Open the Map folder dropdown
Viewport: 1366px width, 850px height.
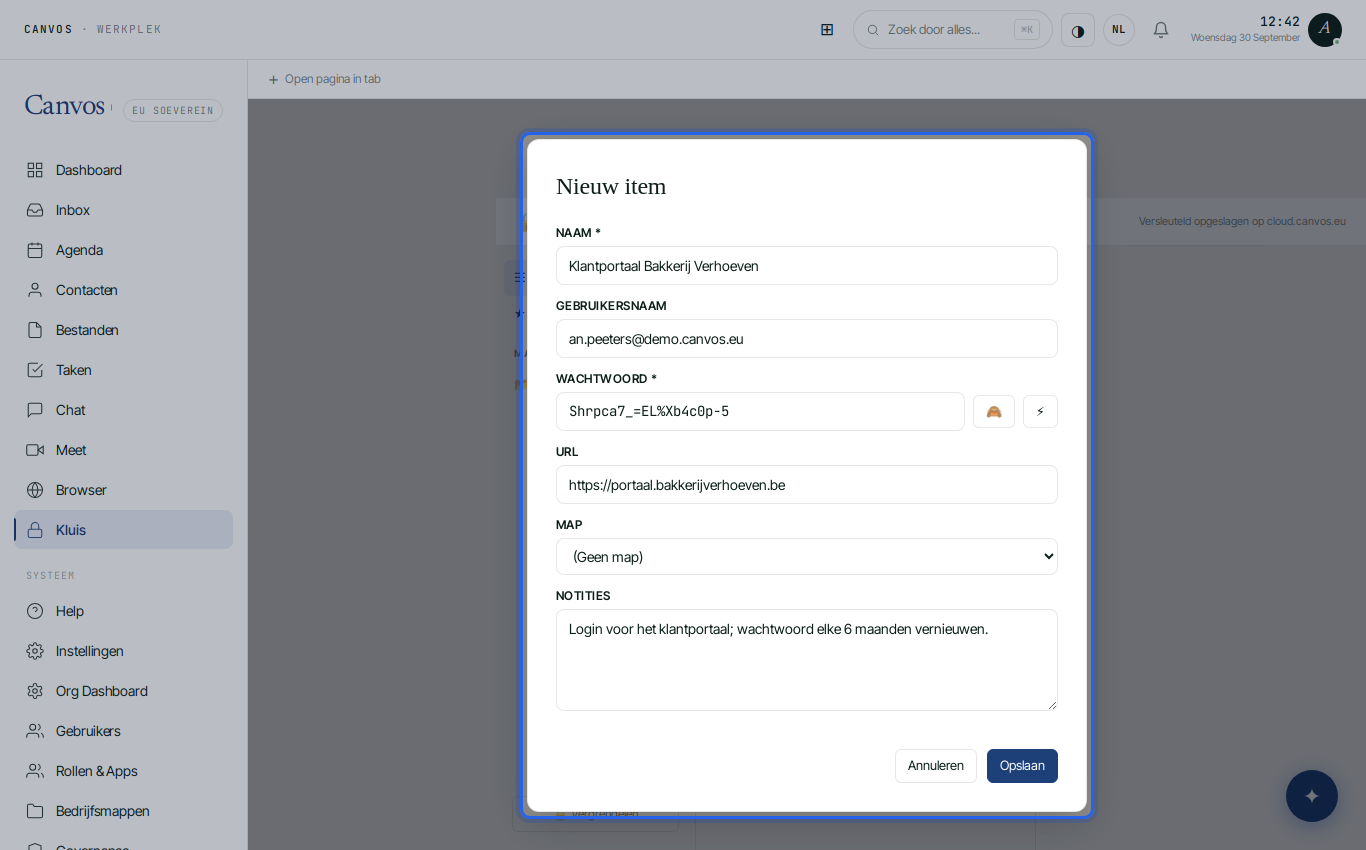click(807, 556)
